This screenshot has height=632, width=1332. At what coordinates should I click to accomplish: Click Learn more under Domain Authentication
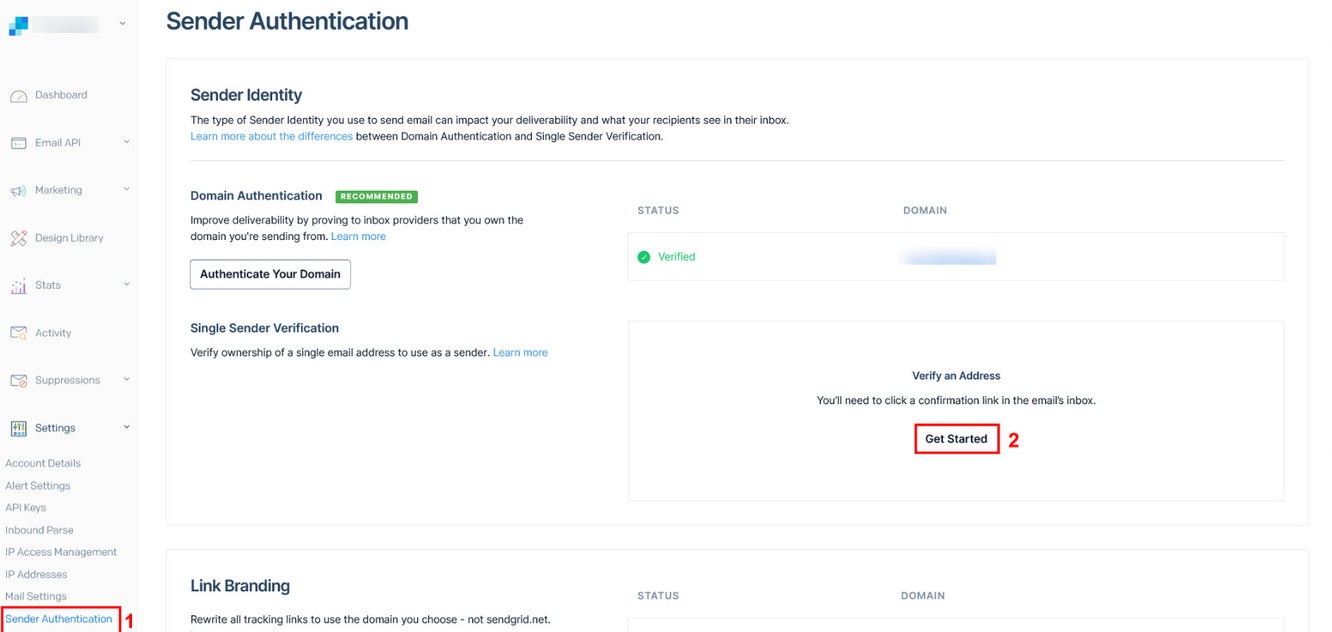[x=358, y=236]
